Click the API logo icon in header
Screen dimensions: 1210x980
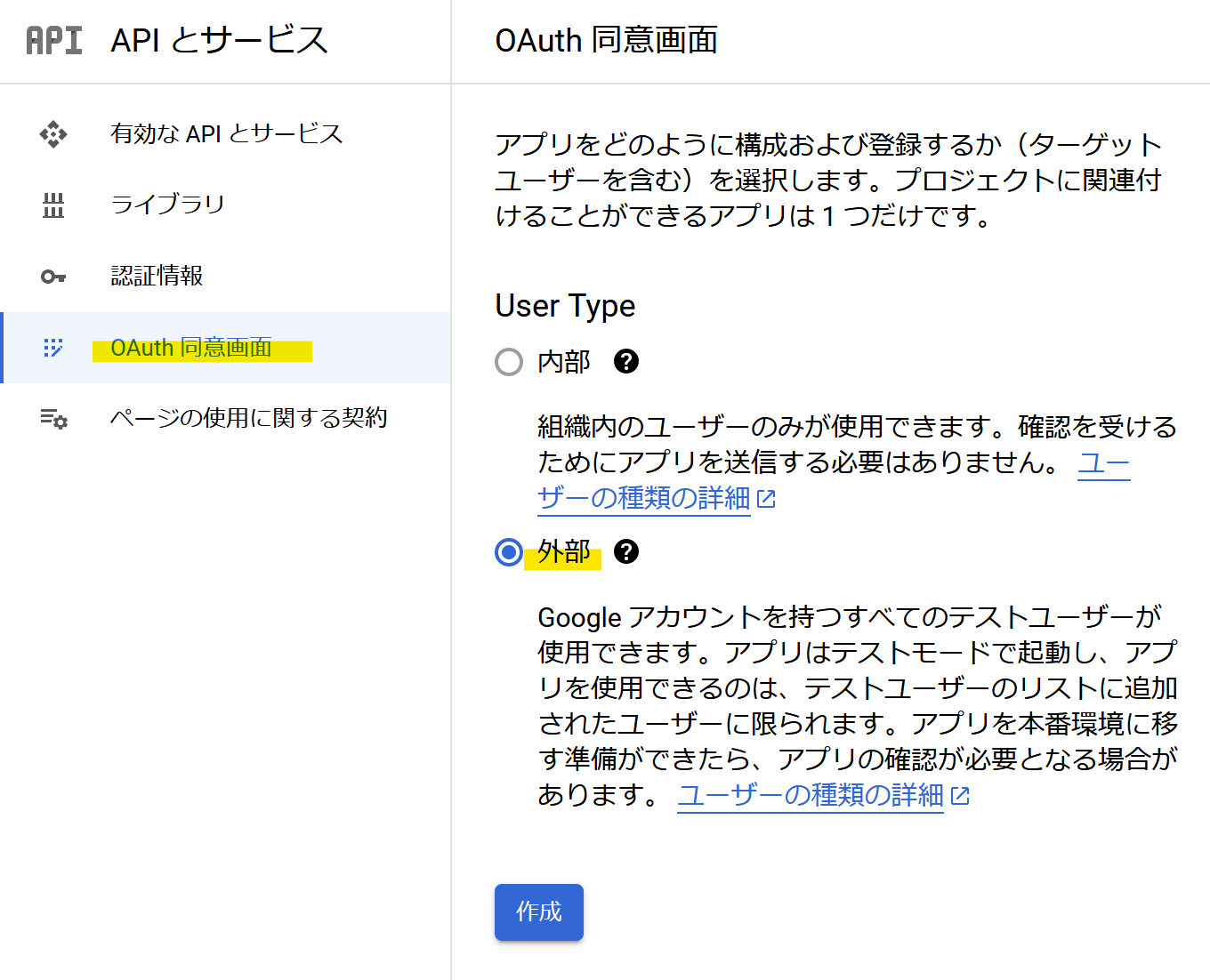(x=54, y=41)
